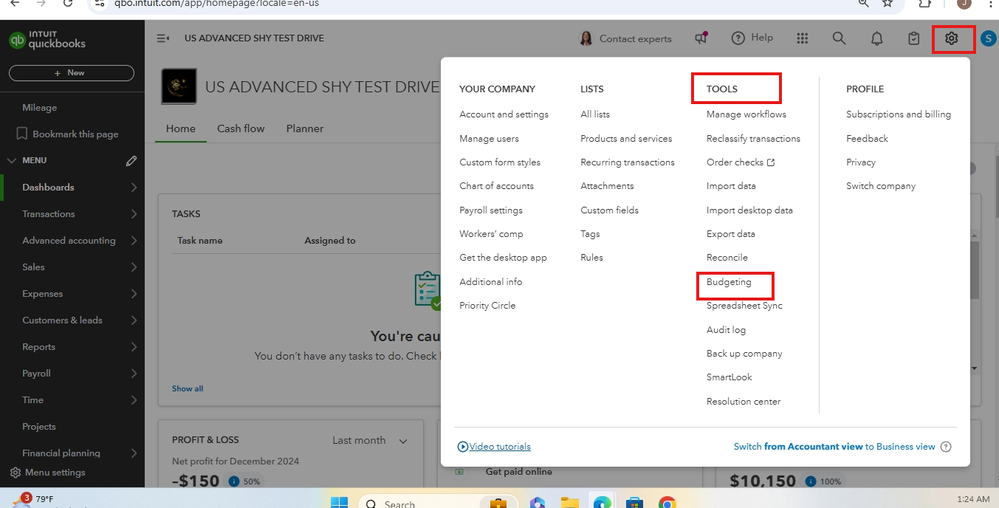The height and width of the screenshot is (508, 999).
Task: Open Manage users
Action: [x=489, y=138]
